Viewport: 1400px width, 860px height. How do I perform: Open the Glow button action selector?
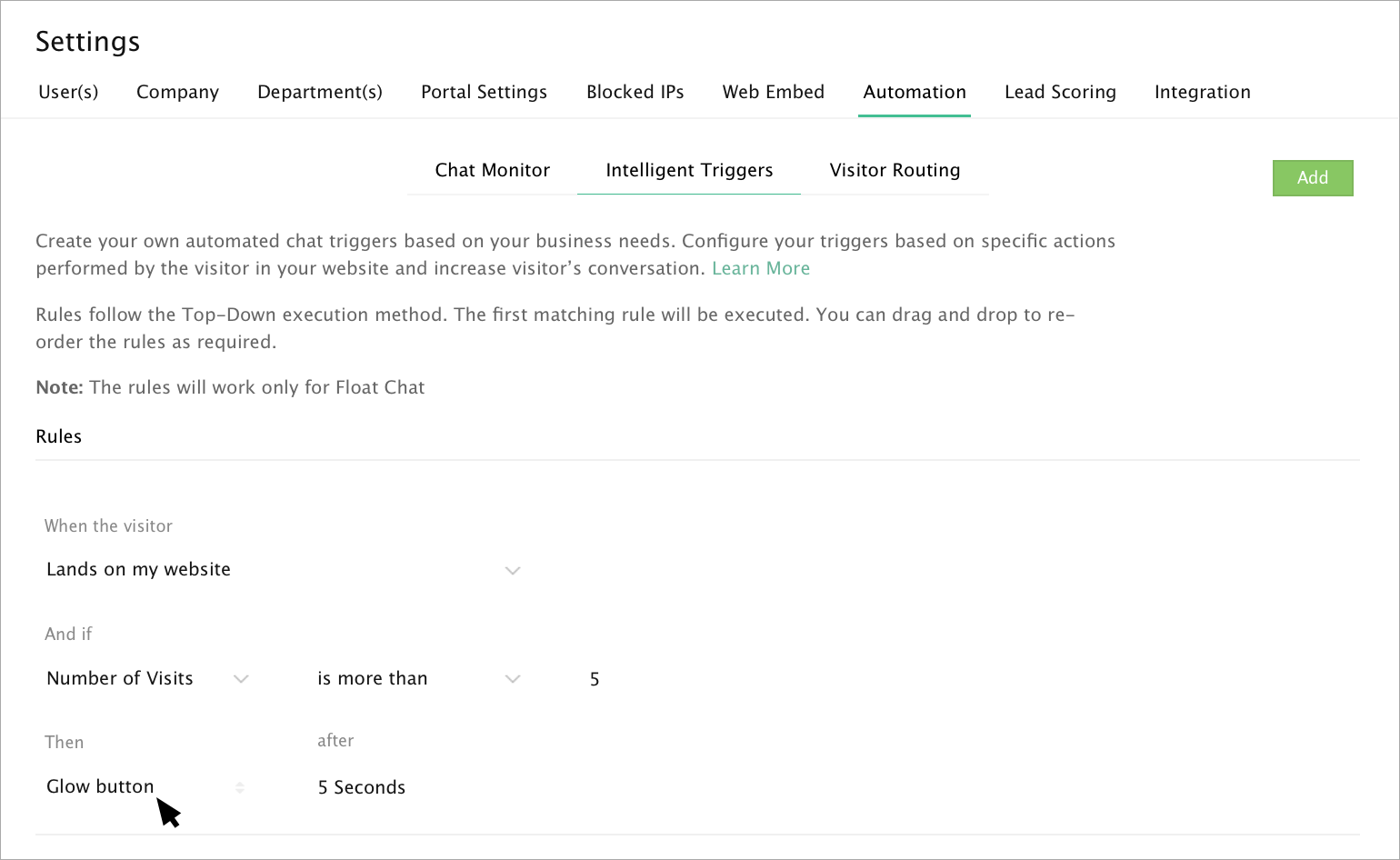[x=145, y=787]
